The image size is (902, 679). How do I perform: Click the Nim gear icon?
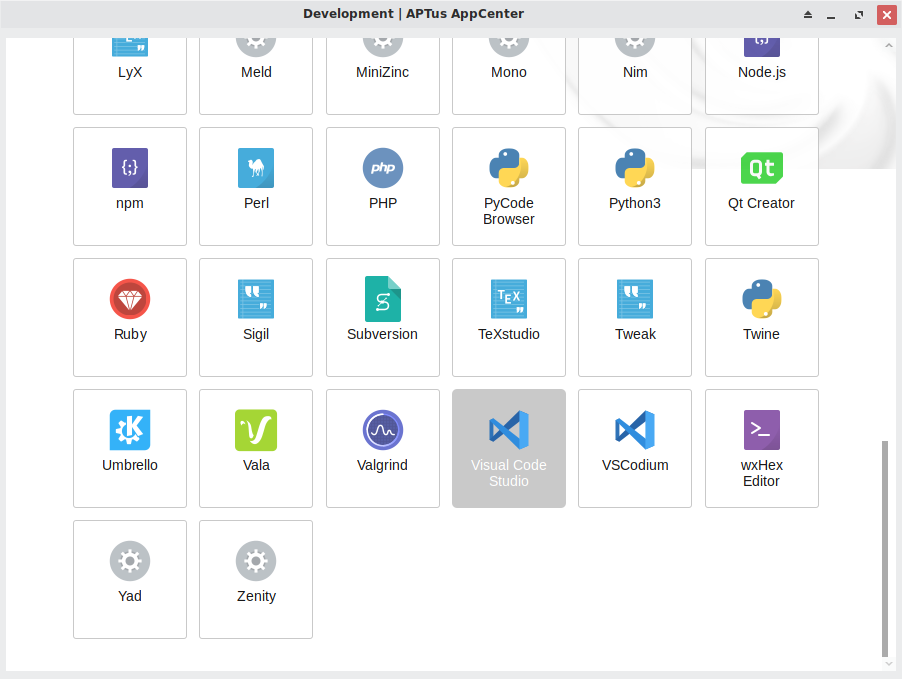635,47
